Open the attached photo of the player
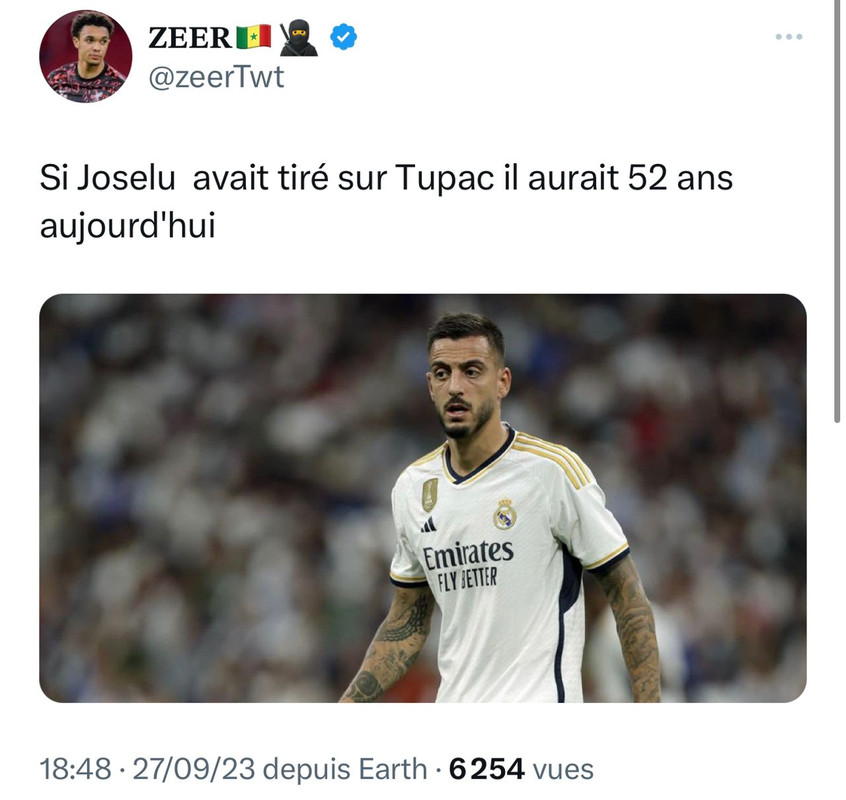 pyautogui.click(x=423, y=498)
